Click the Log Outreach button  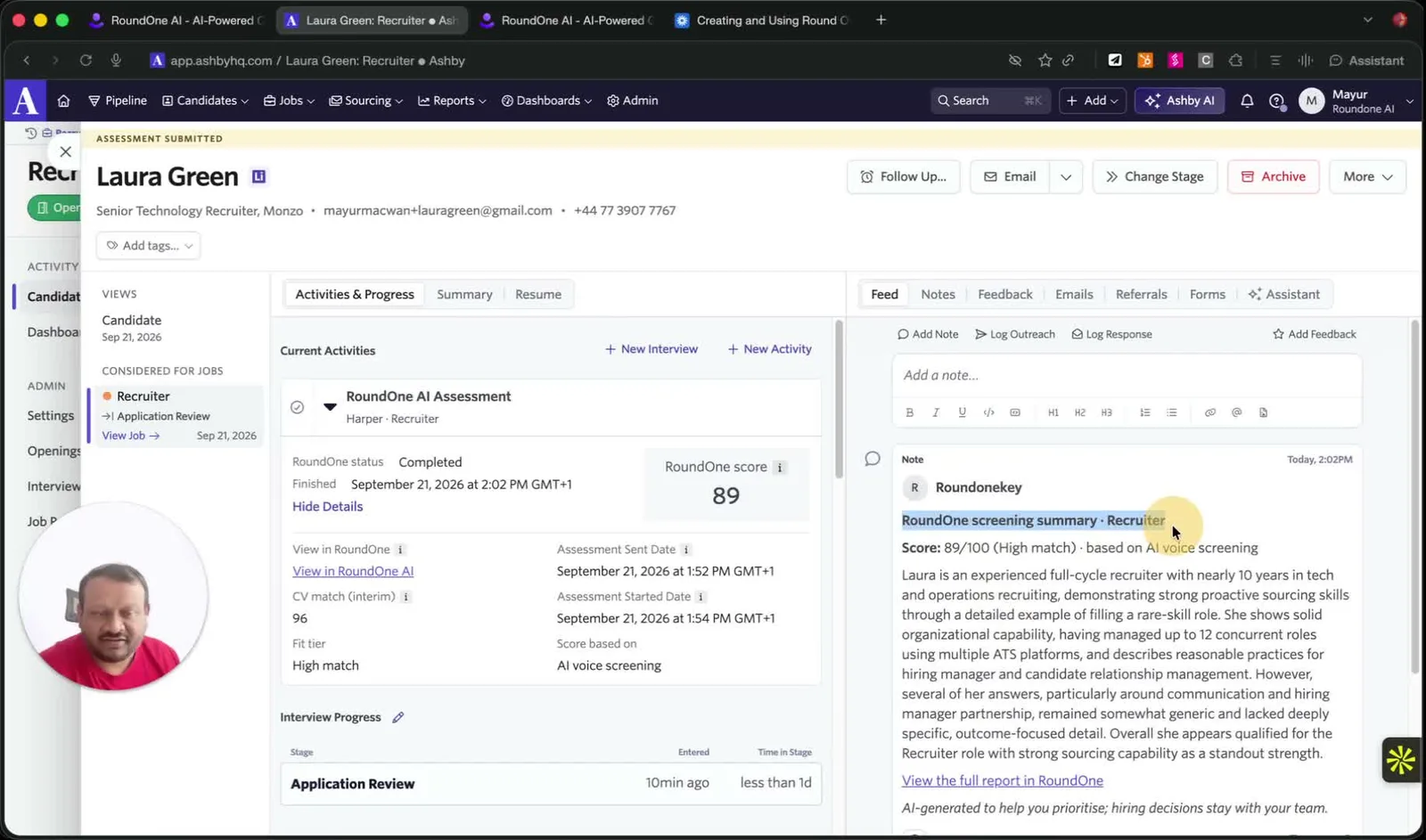(1015, 334)
